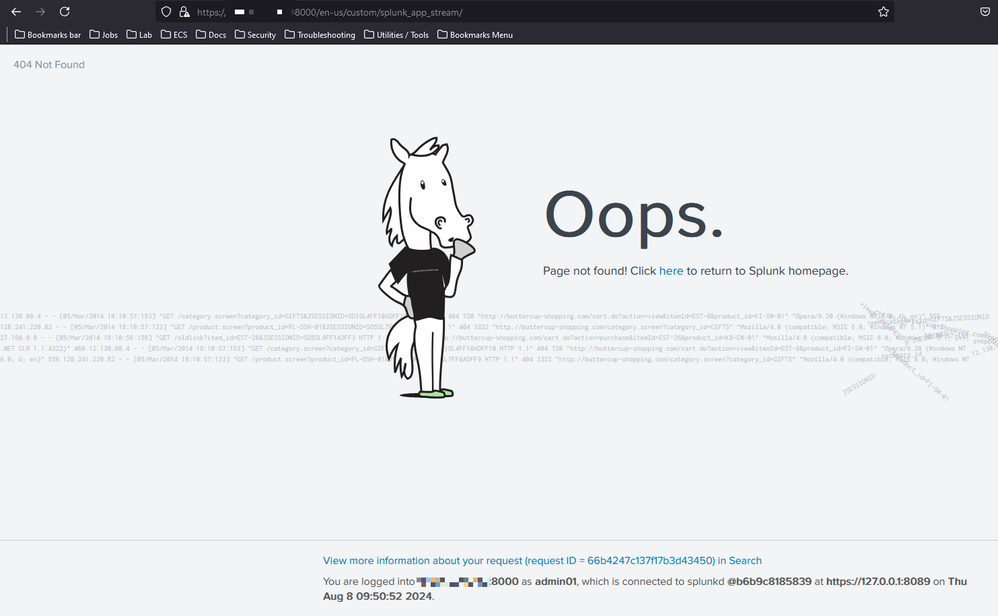The width and height of the screenshot is (998, 616).
Task: Open the Docs bookmark folder
Action: (x=211, y=34)
